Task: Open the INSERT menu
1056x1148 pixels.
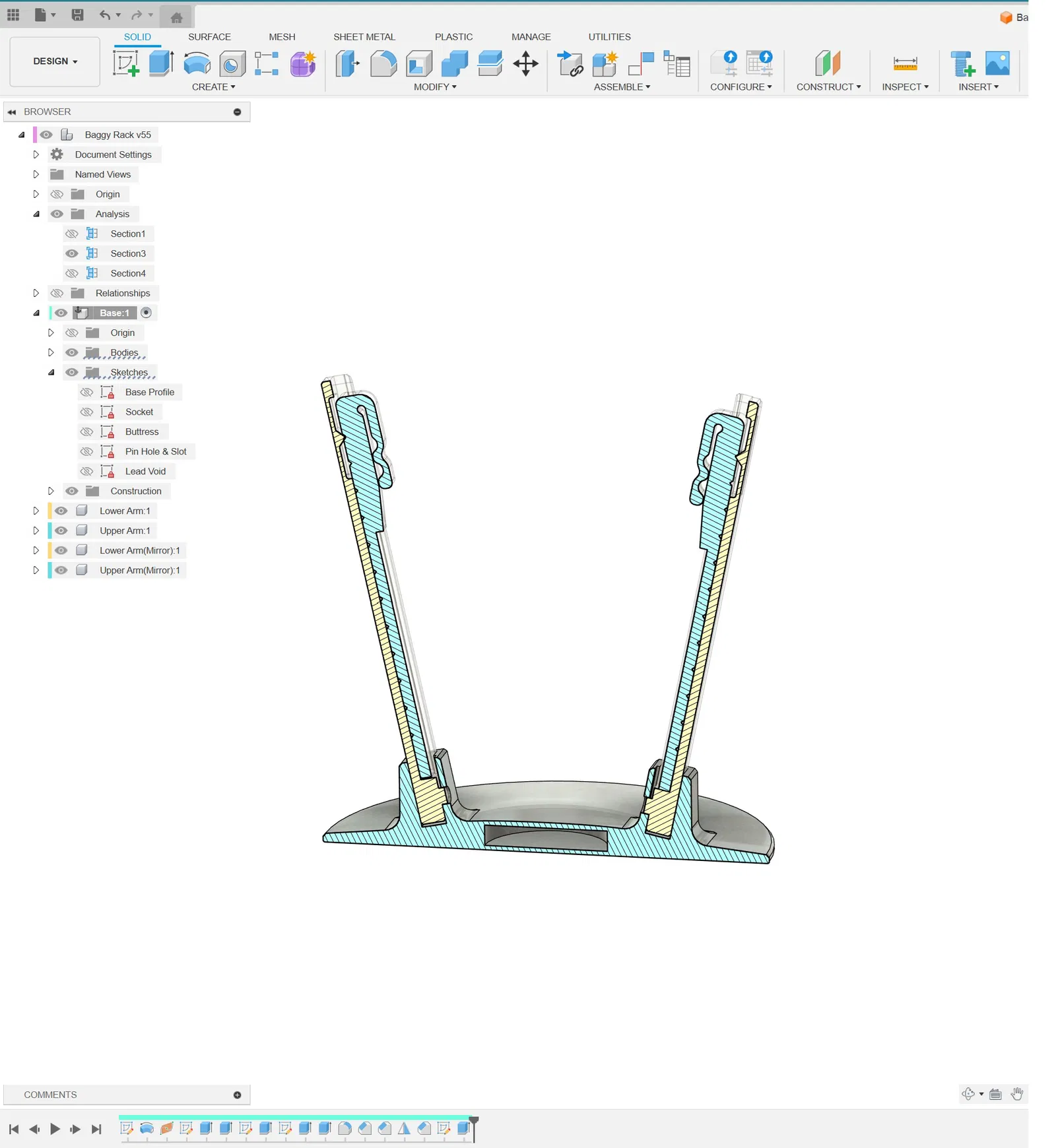Action: (978, 87)
